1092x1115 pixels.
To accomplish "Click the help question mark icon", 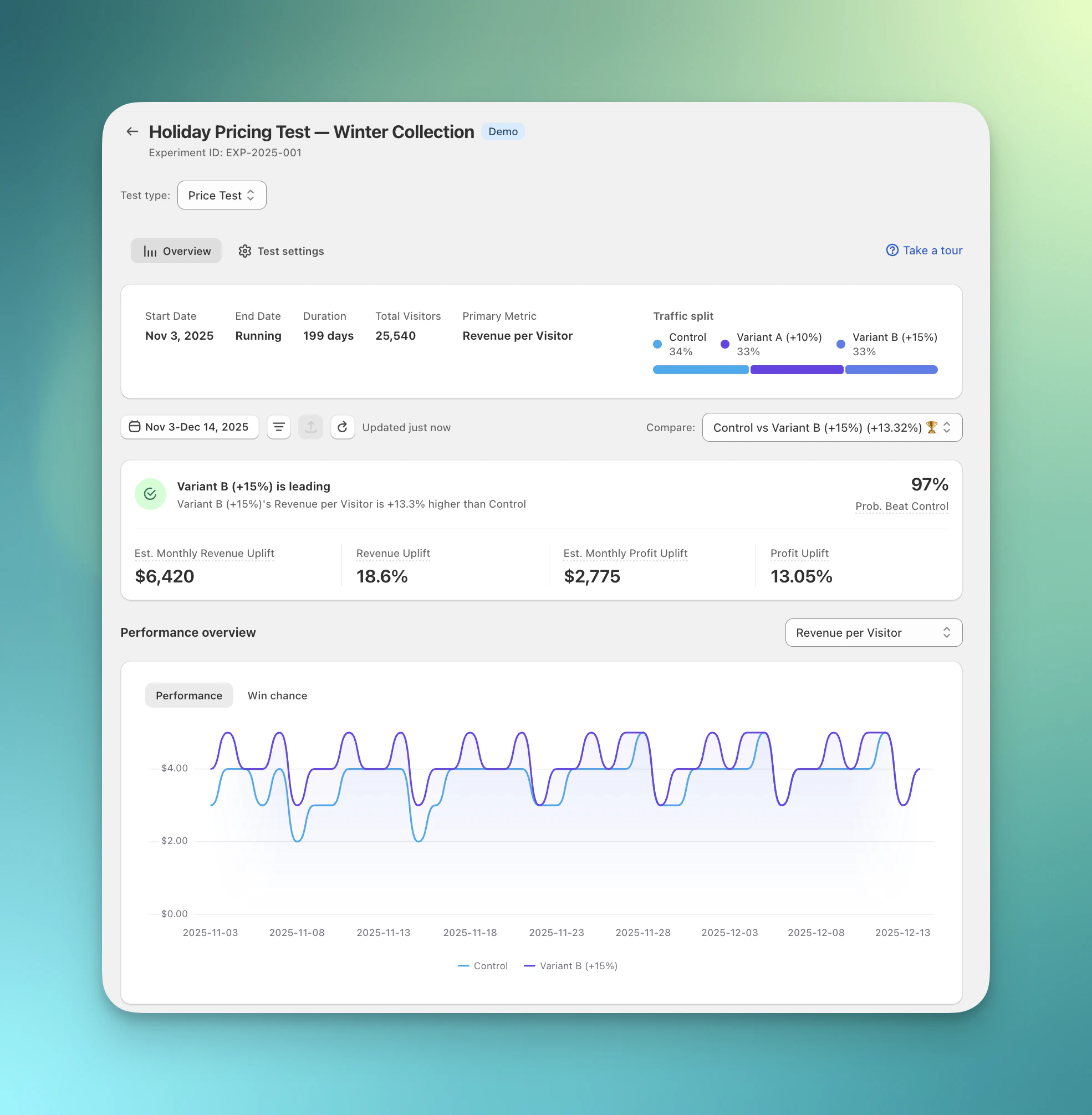I will coord(892,250).
